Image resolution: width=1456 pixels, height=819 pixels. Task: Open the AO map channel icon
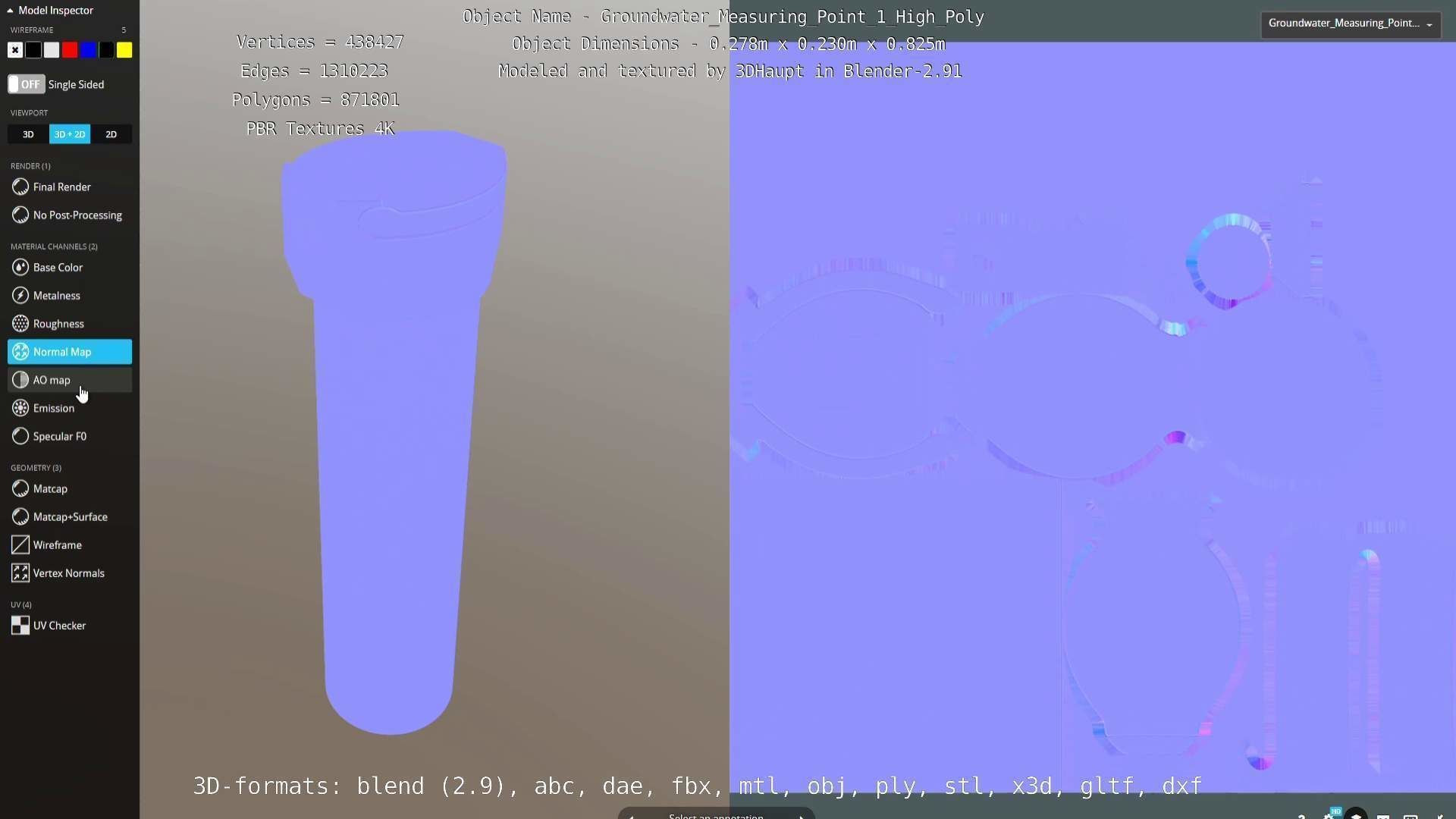(x=20, y=380)
